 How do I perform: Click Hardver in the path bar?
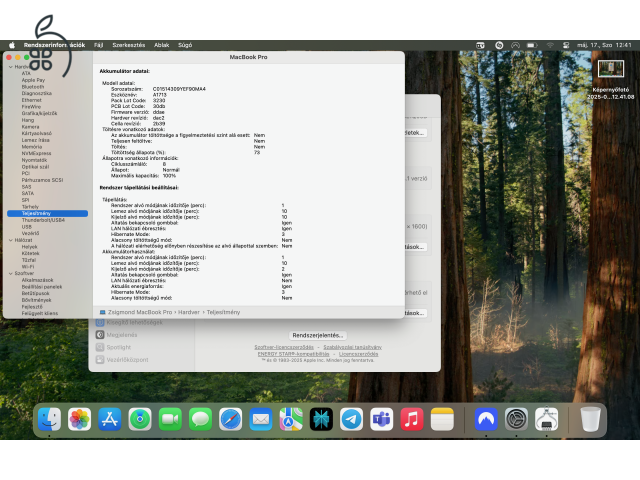pyautogui.click(x=189, y=312)
